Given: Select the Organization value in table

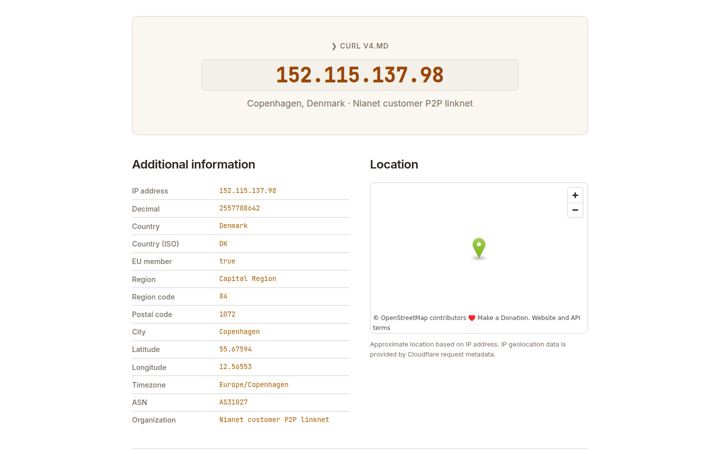Looking at the screenshot, I should pyautogui.click(x=274, y=419).
